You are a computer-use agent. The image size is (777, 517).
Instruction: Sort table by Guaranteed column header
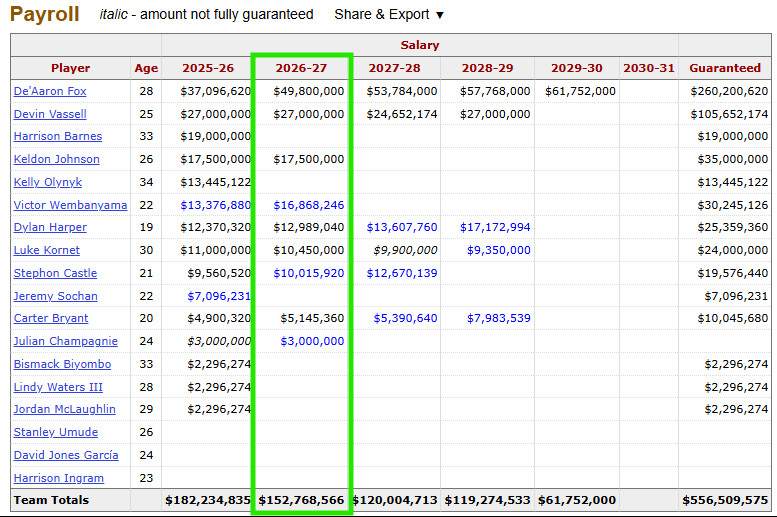click(724, 68)
